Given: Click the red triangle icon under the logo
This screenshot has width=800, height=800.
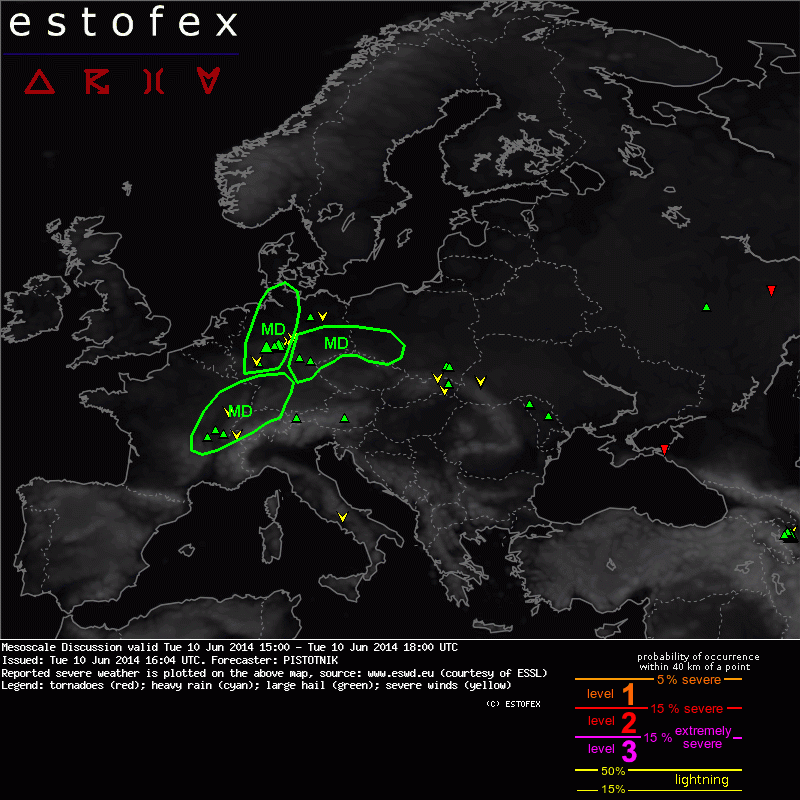Looking at the screenshot, I should point(40,81).
